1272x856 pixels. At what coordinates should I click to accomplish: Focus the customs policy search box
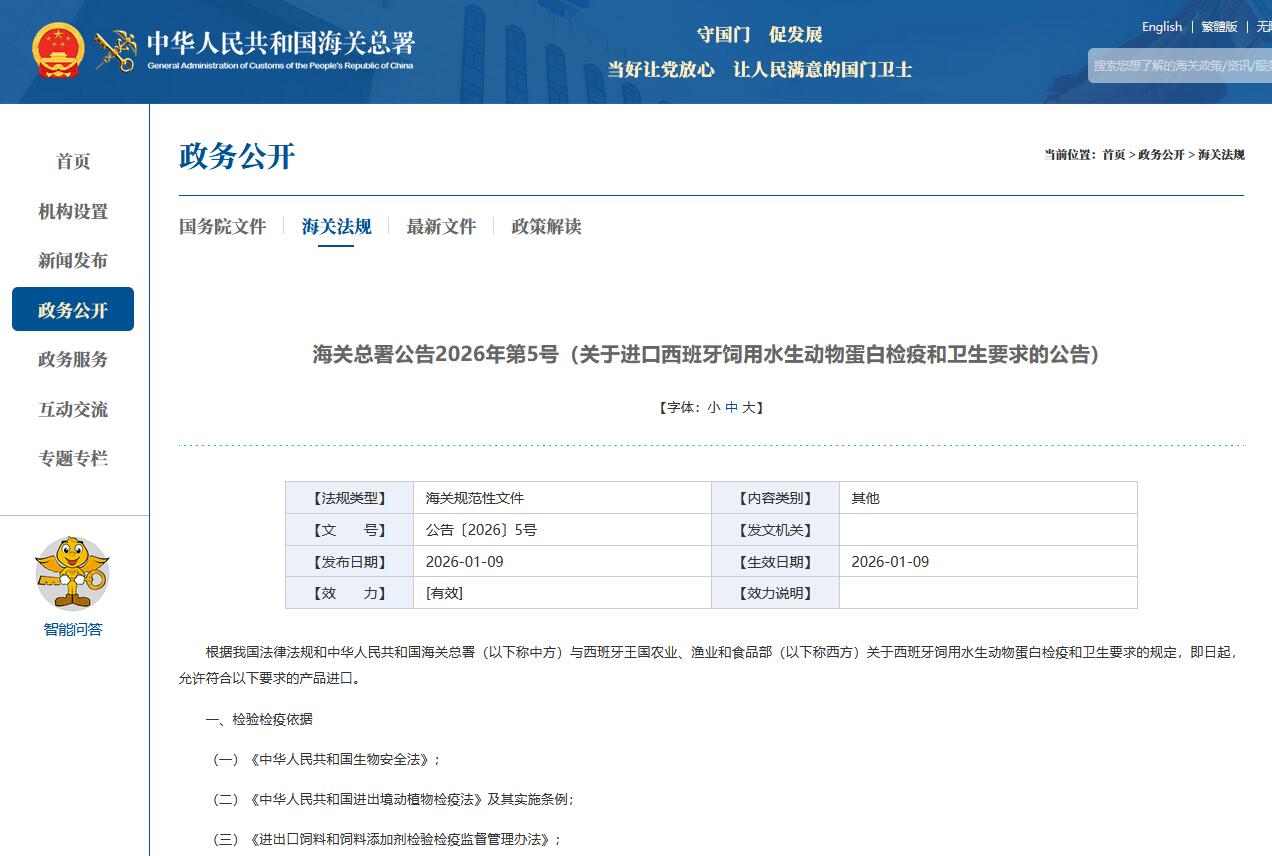[1180, 65]
